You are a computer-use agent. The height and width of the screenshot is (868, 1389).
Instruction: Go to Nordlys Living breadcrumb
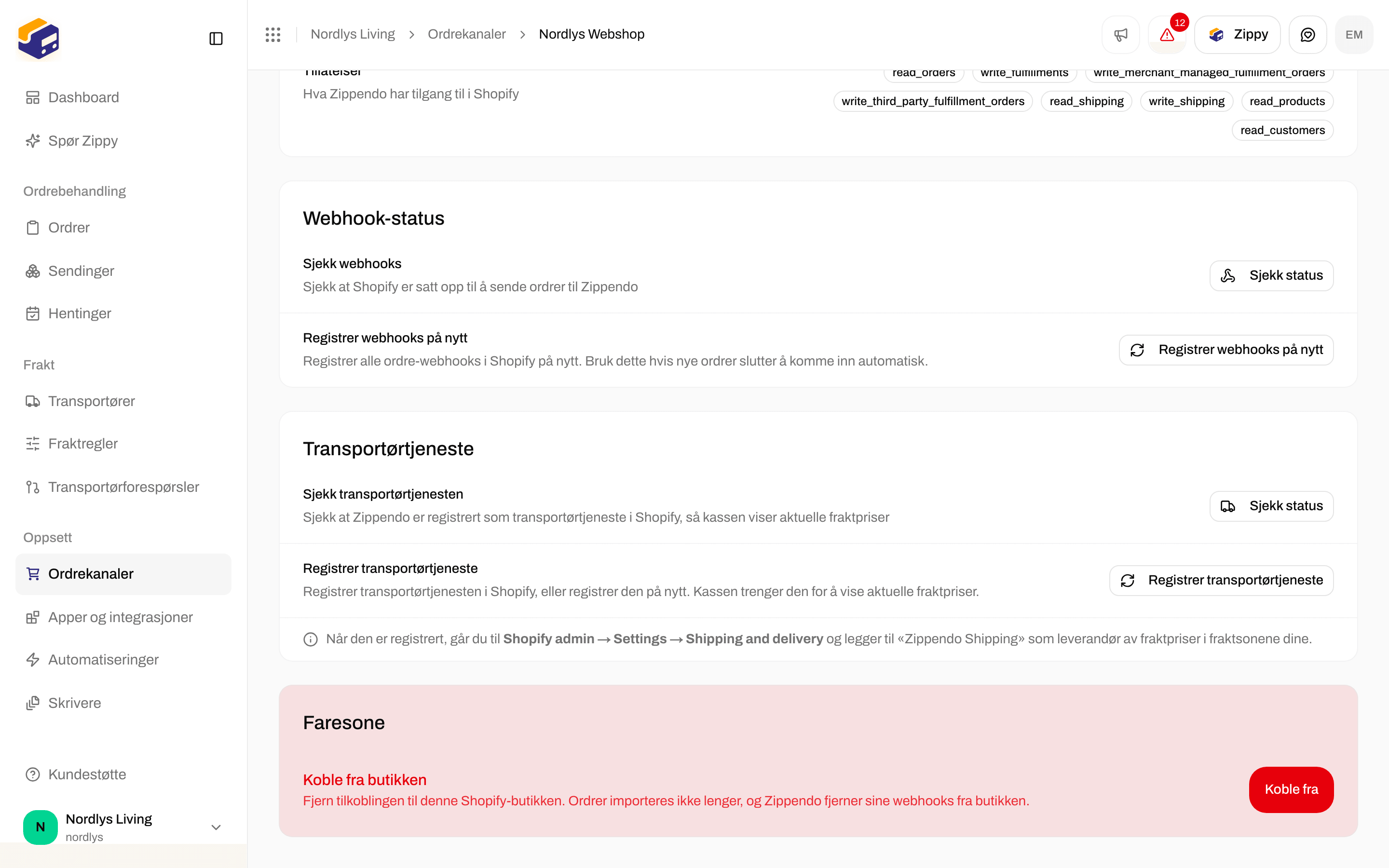(x=353, y=34)
